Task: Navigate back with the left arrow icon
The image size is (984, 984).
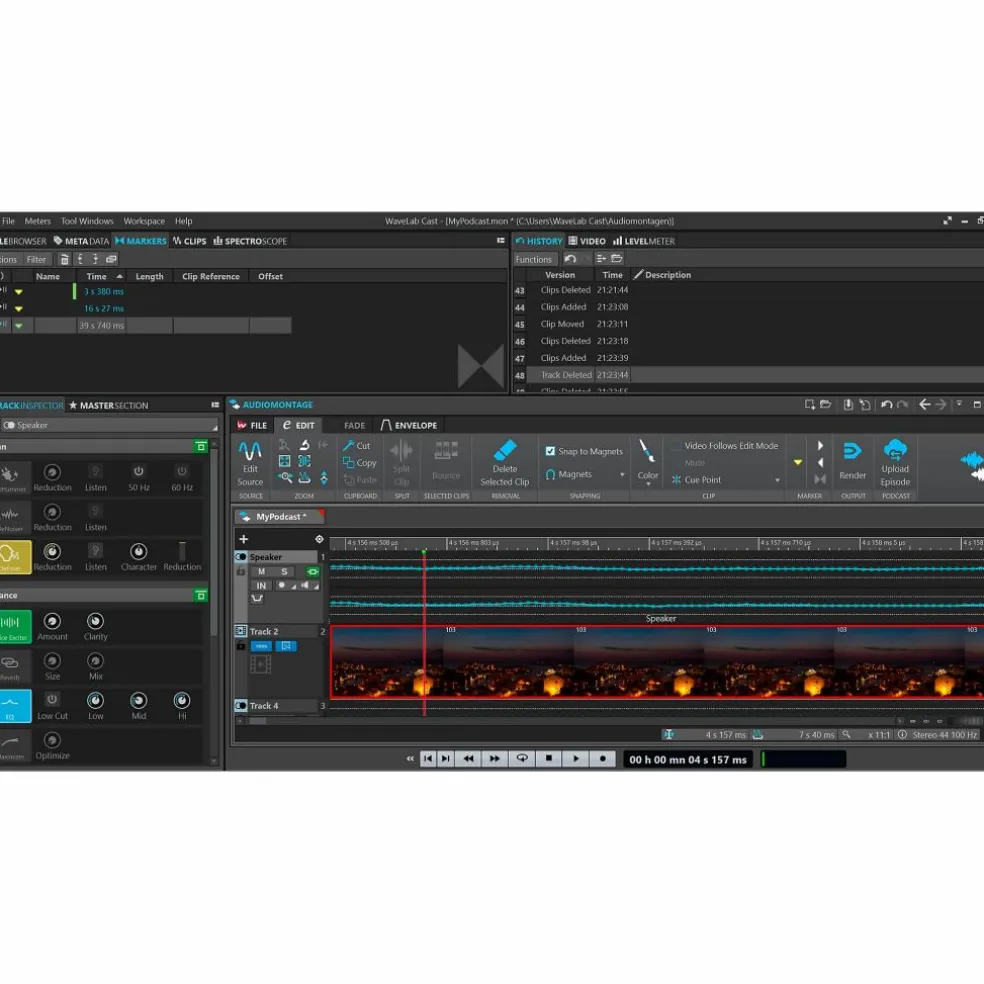Action: pyautogui.click(x=924, y=405)
